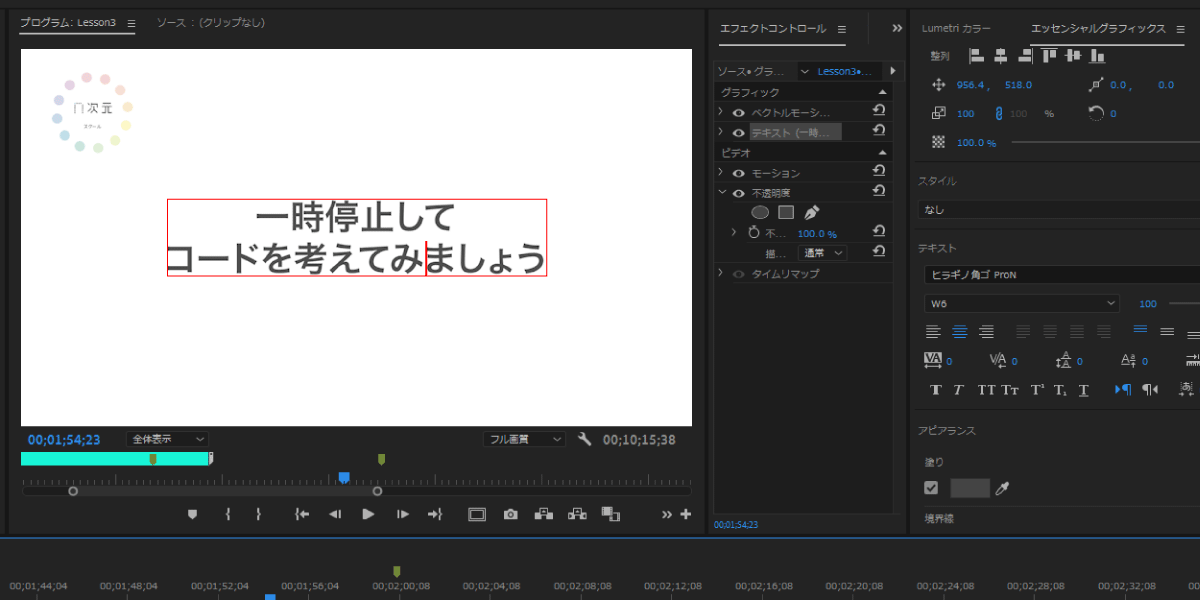The image size is (1200, 600).
Task: Toggle visibility of the テキスト layer effect
Action: (x=739, y=132)
